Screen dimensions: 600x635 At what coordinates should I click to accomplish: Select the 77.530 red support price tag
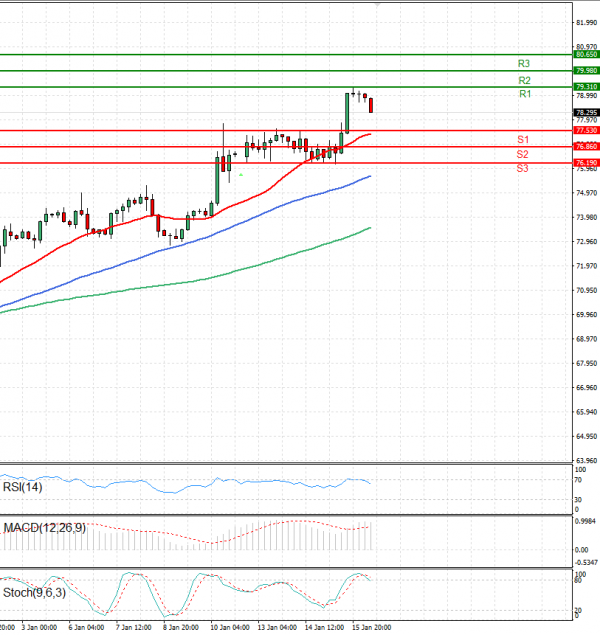[586, 130]
